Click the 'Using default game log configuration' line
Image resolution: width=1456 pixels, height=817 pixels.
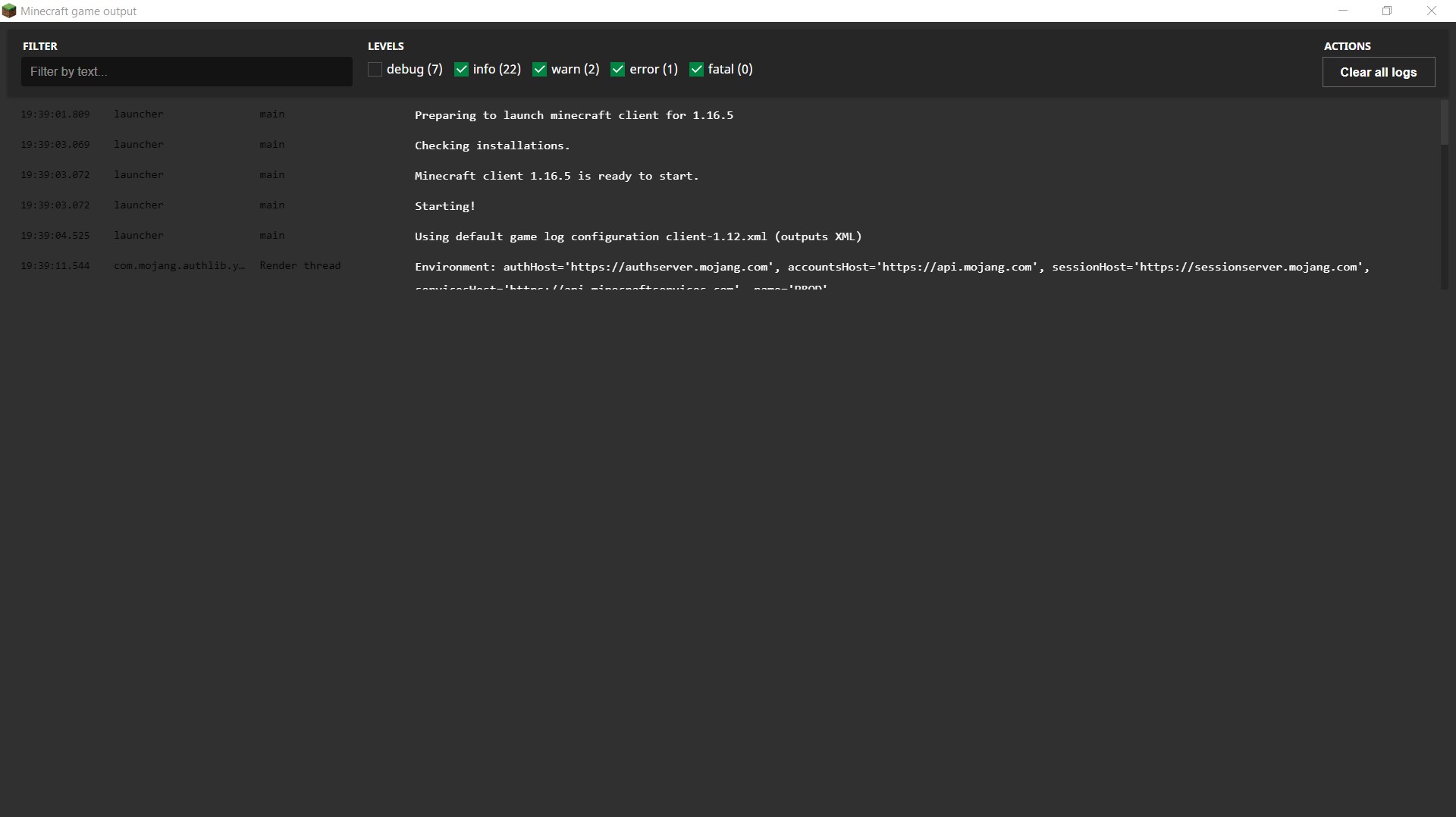(639, 236)
